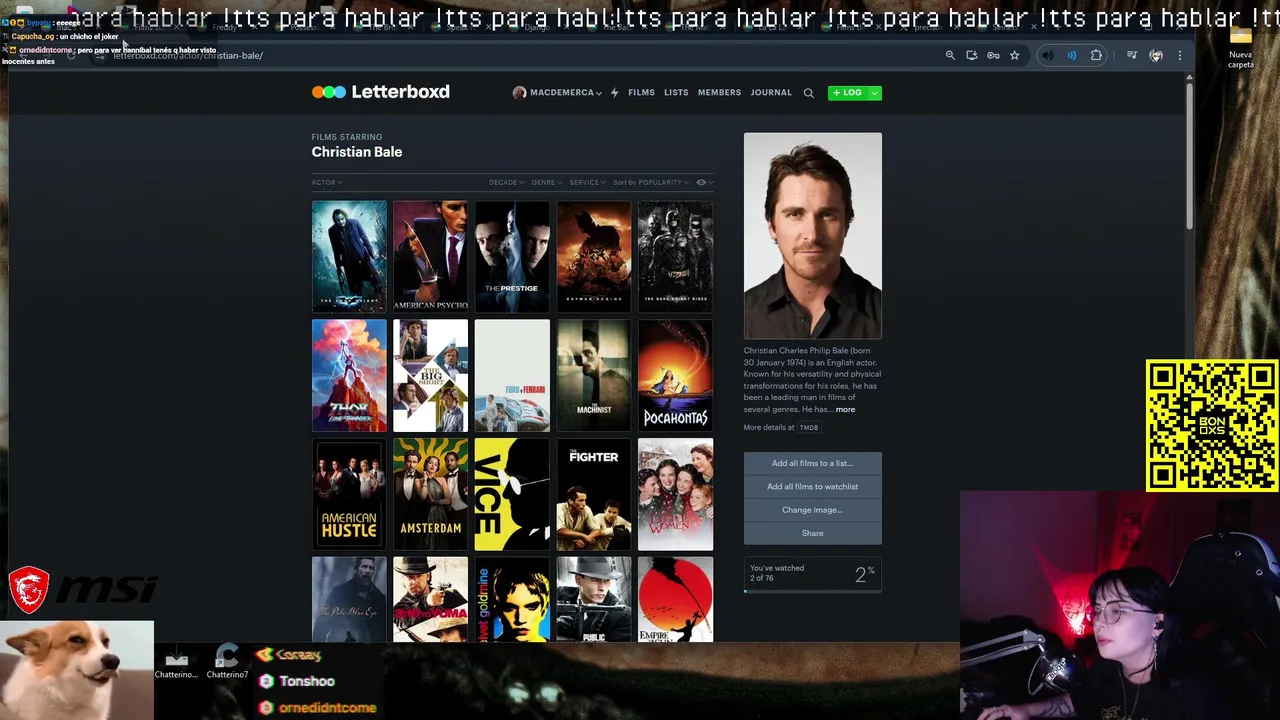Open the Amsterdam poster
Image resolution: width=1280 pixels, height=720 pixels.
[430, 494]
